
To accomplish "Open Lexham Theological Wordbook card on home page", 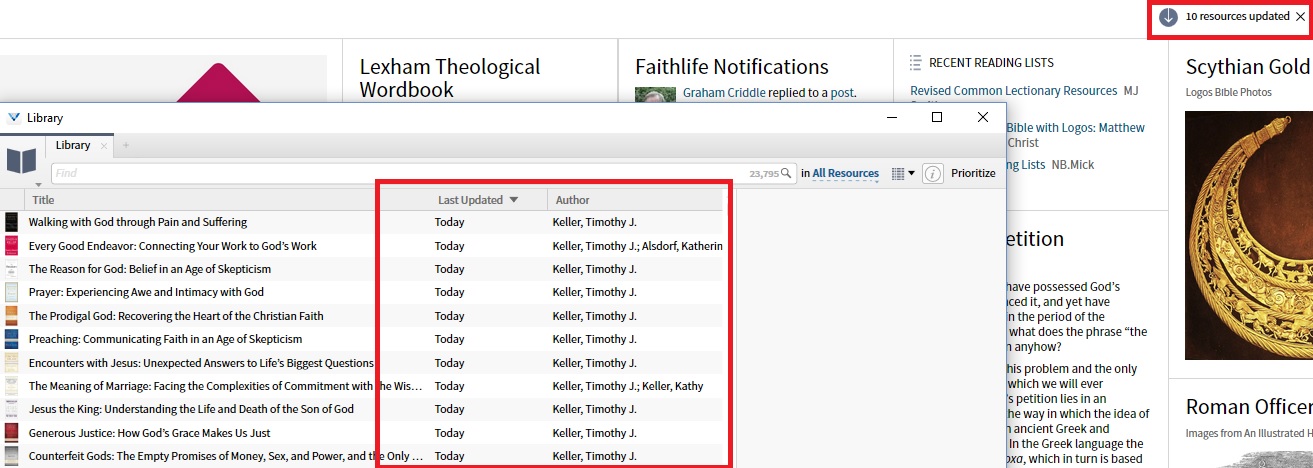I will 450,78.
